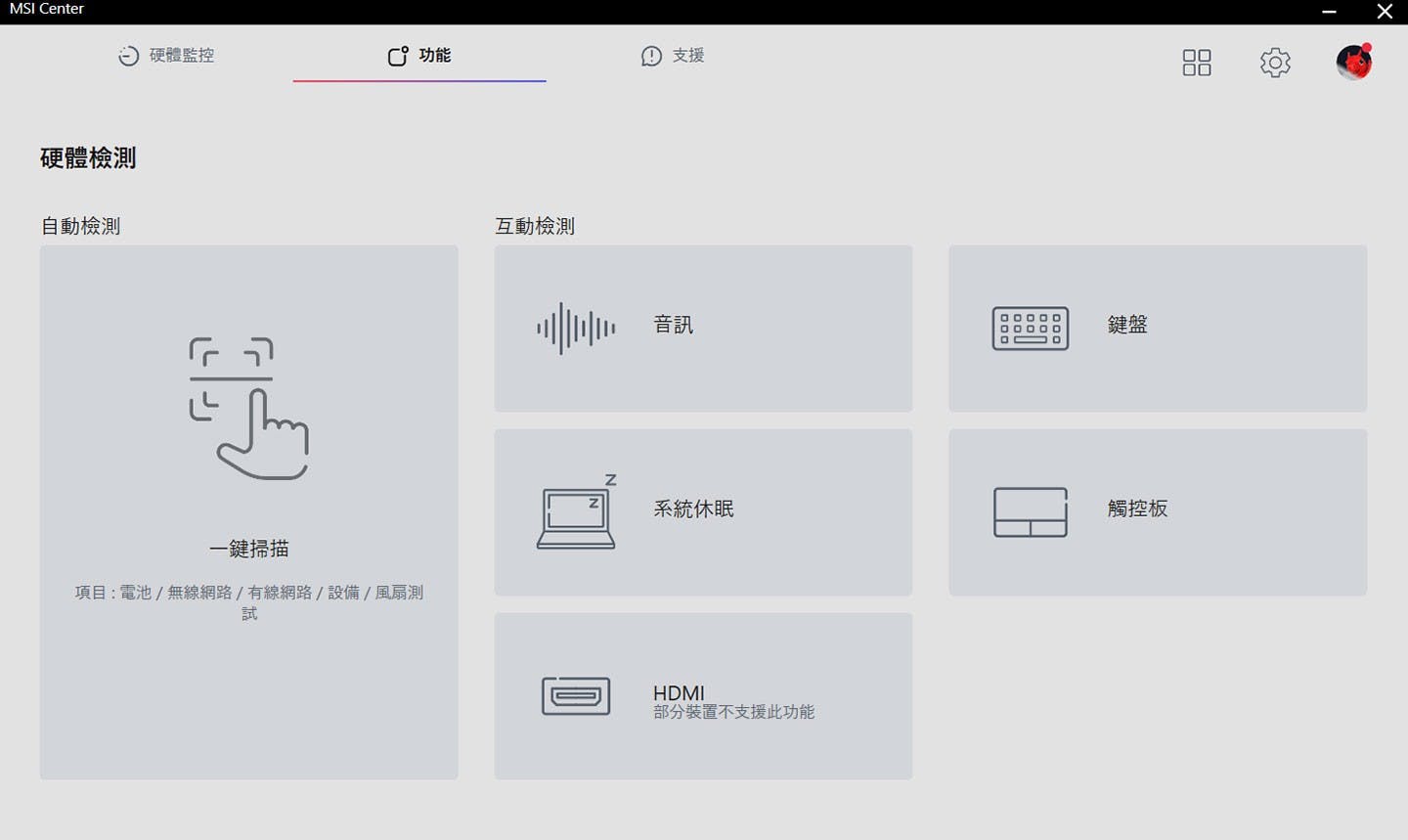The image size is (1408, 840).
Task: Click the touchpad icon
Action: 1031,512
